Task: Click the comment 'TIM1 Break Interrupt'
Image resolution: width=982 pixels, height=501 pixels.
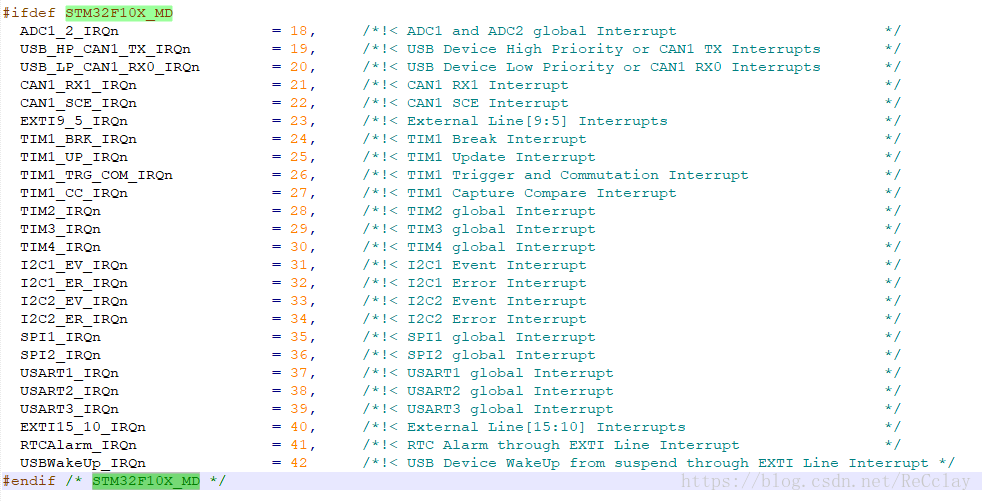Action: (497, 140)
